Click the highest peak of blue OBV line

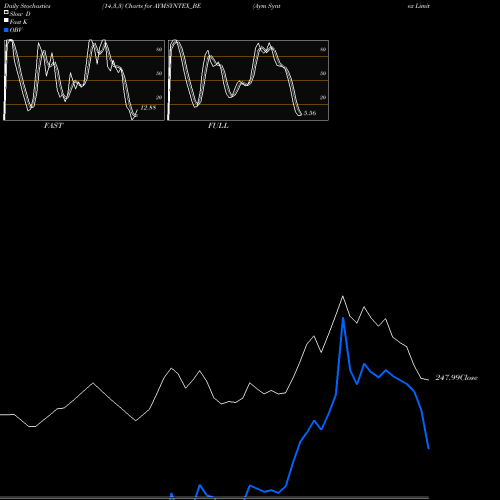(x=343, y=318)
